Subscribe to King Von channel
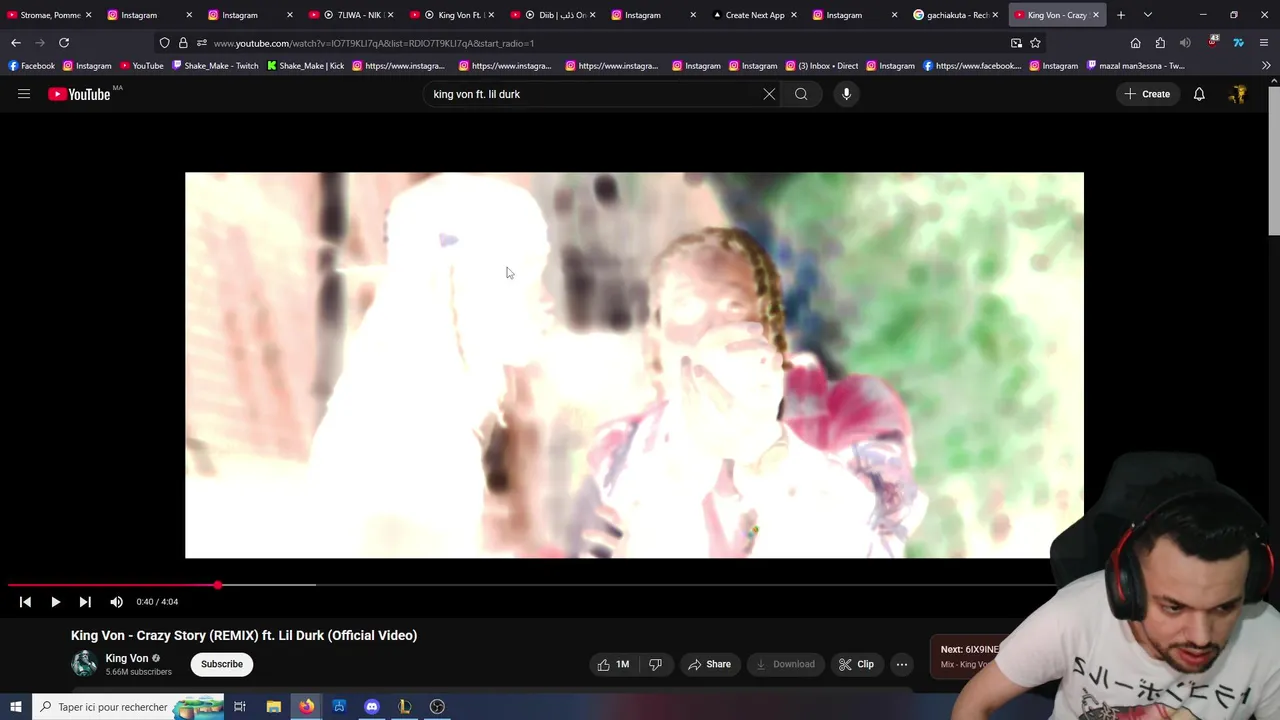Screen dimensions: 1280x720 tap(222, 664)
